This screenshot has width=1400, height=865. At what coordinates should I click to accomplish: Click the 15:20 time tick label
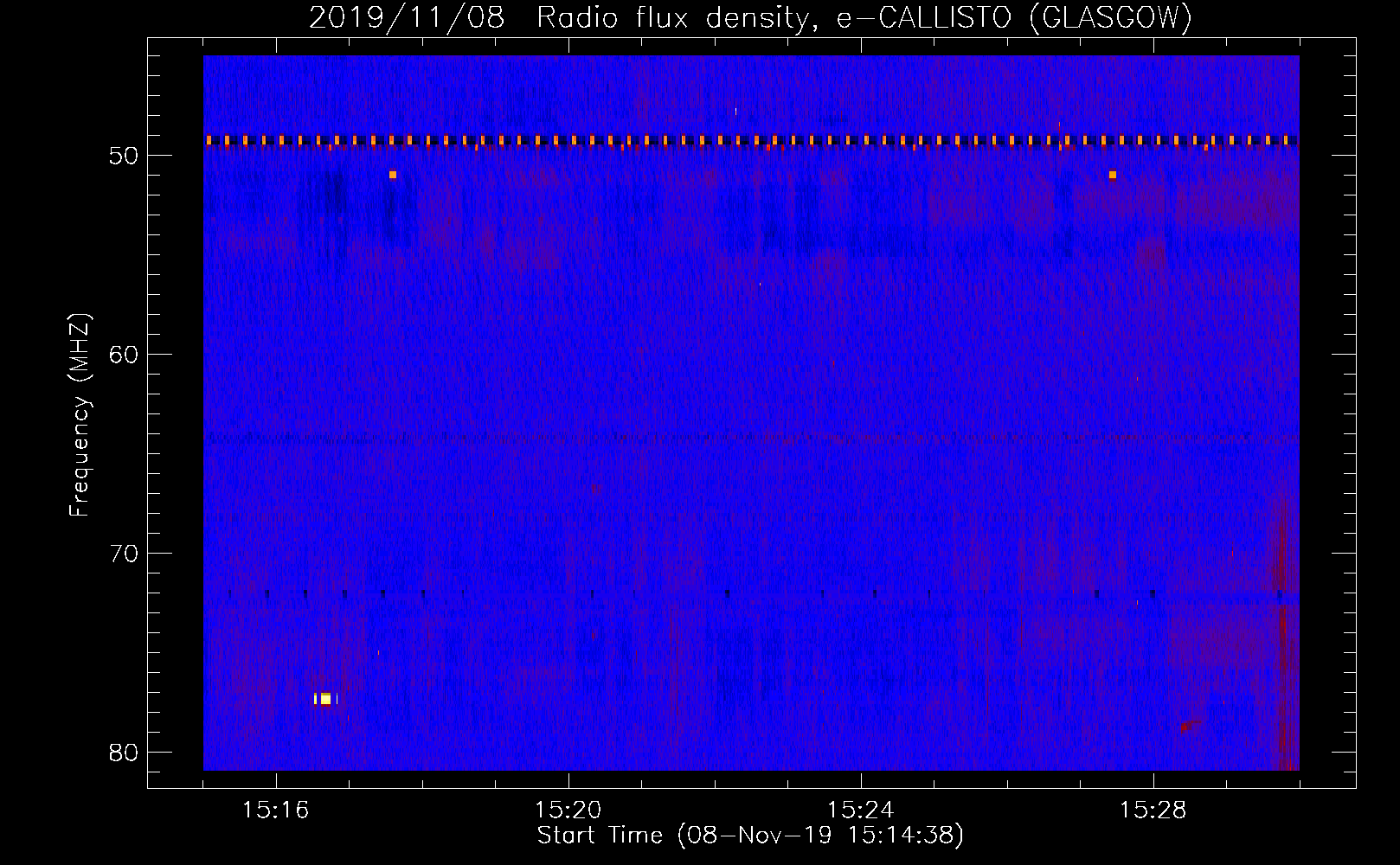tap(568, 811)
